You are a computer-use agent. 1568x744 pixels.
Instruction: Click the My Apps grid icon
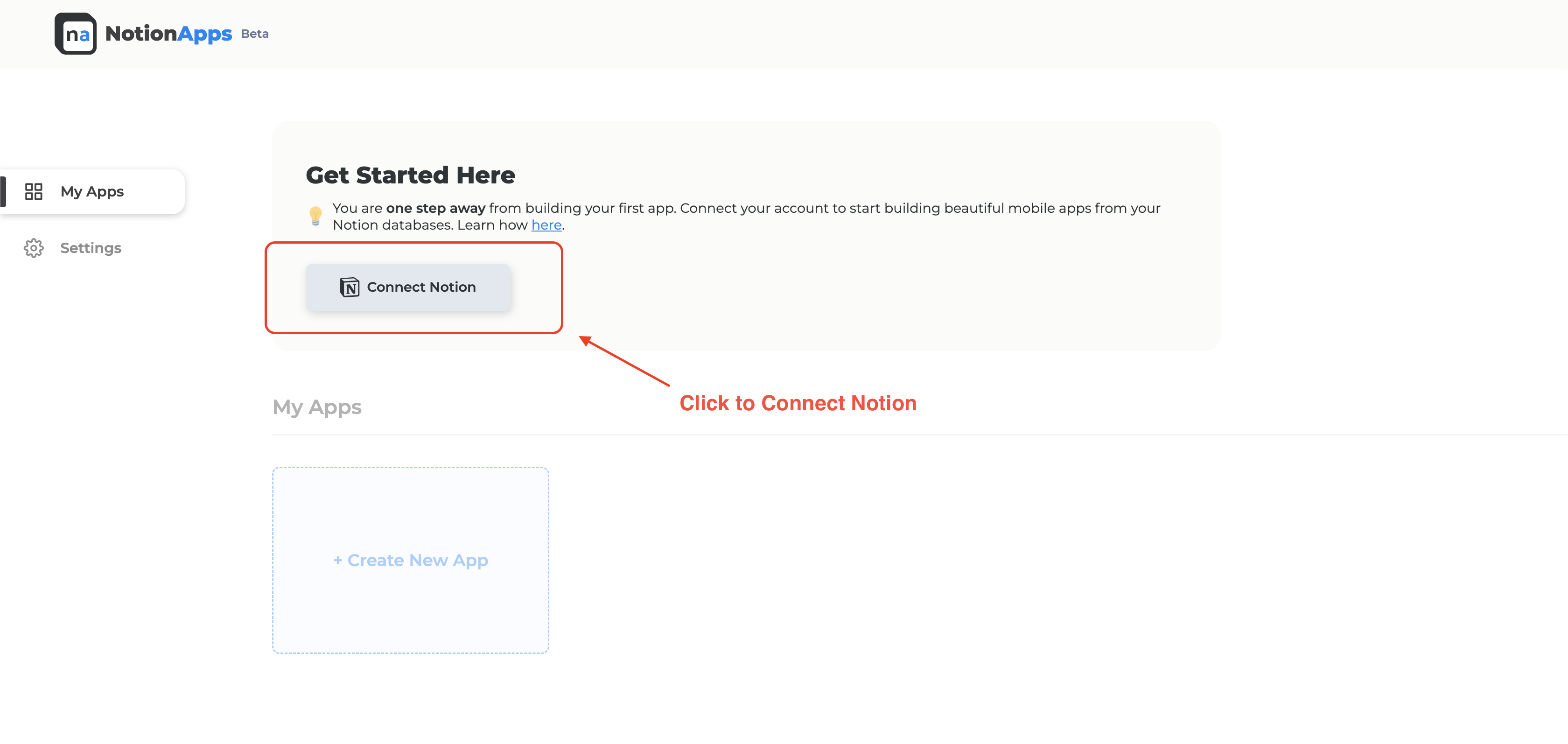click(x=34, y=191)
